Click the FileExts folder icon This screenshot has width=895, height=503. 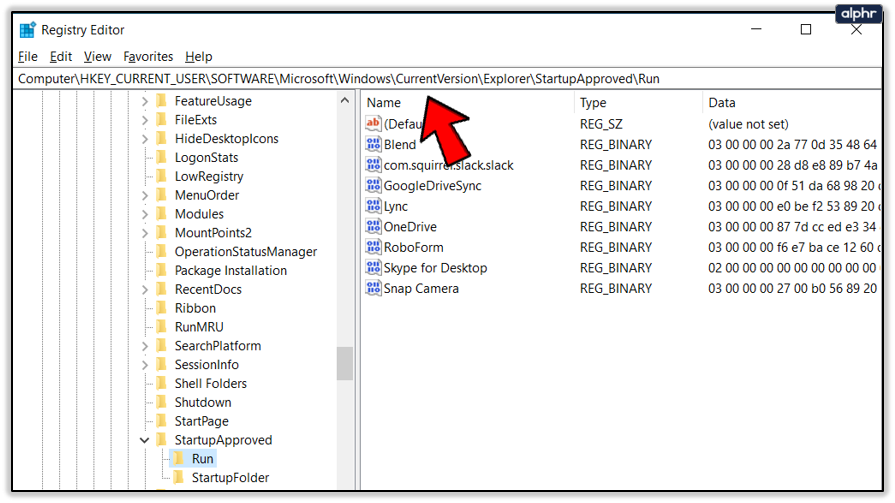click(x=162, y=119)
